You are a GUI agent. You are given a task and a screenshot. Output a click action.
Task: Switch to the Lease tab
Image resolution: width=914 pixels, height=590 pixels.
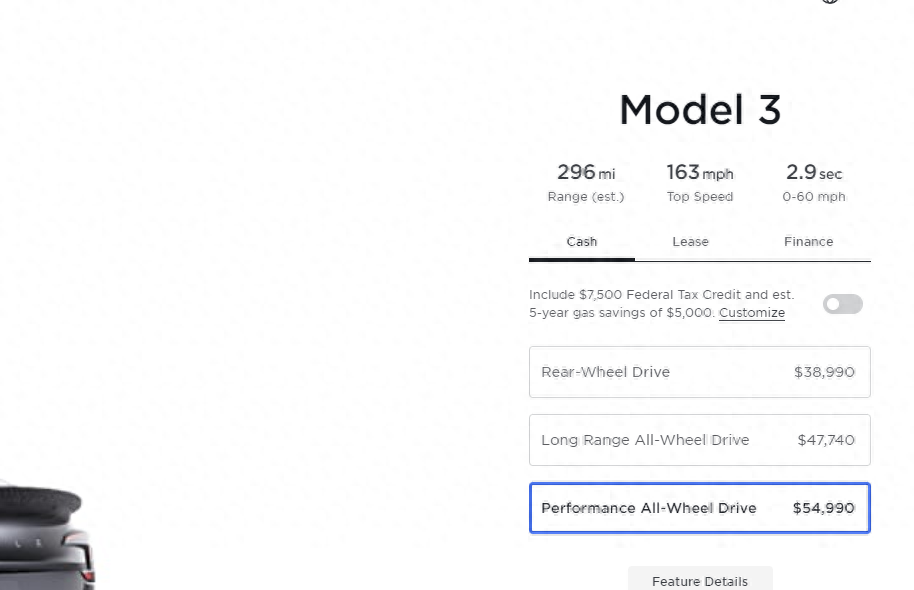[690, 241]
